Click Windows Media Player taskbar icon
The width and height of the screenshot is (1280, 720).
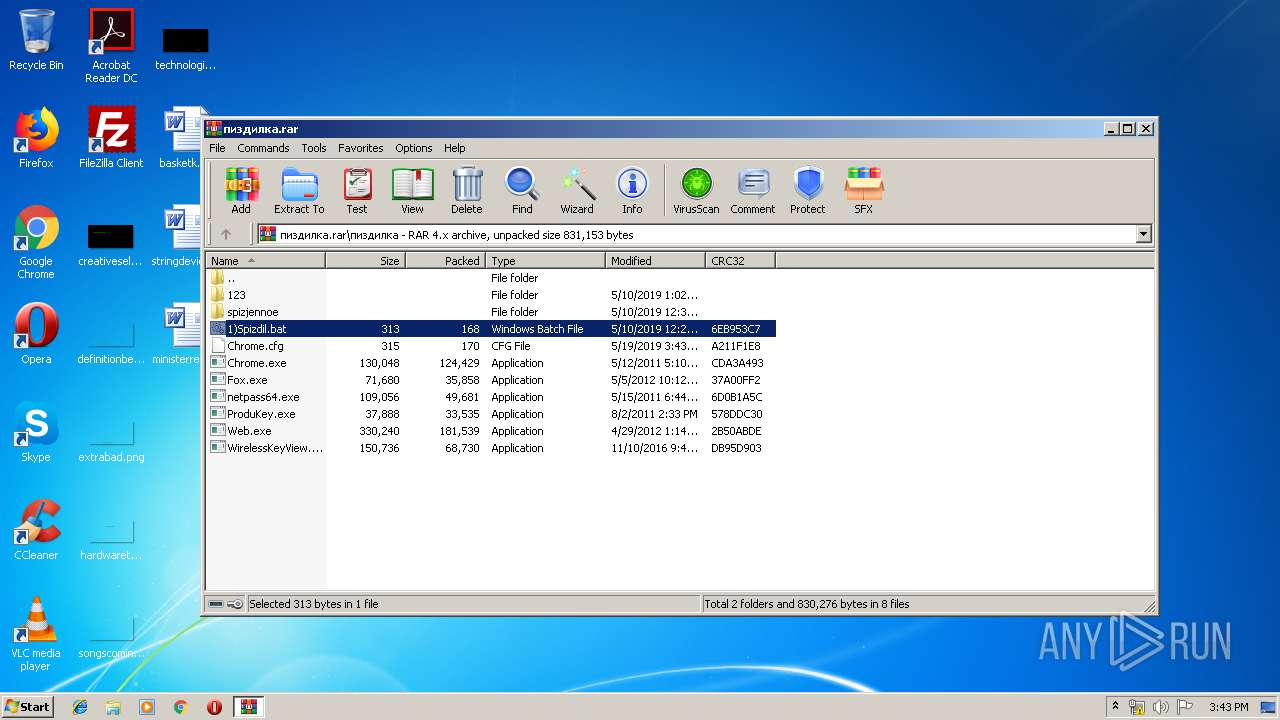coord(147,707)
